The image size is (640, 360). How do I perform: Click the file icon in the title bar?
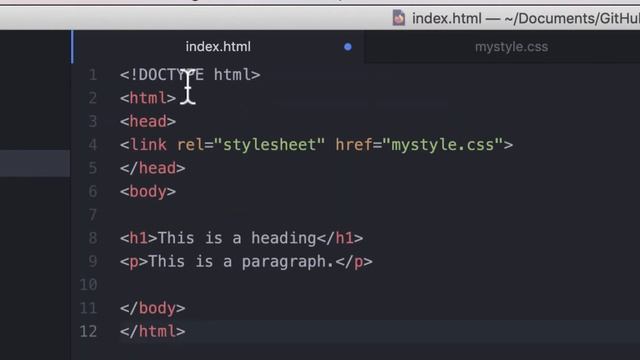click(x=398, y=18)
